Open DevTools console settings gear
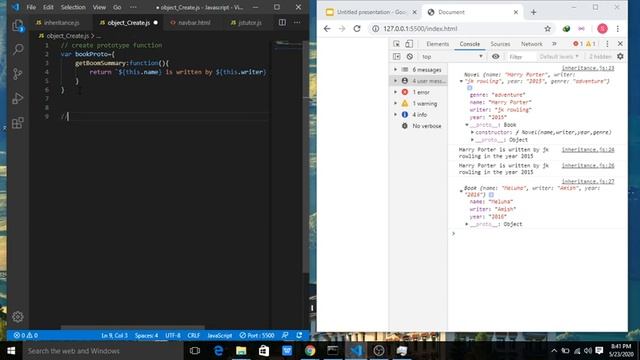This screenshot has height=360, width=640. coord(620,57)
